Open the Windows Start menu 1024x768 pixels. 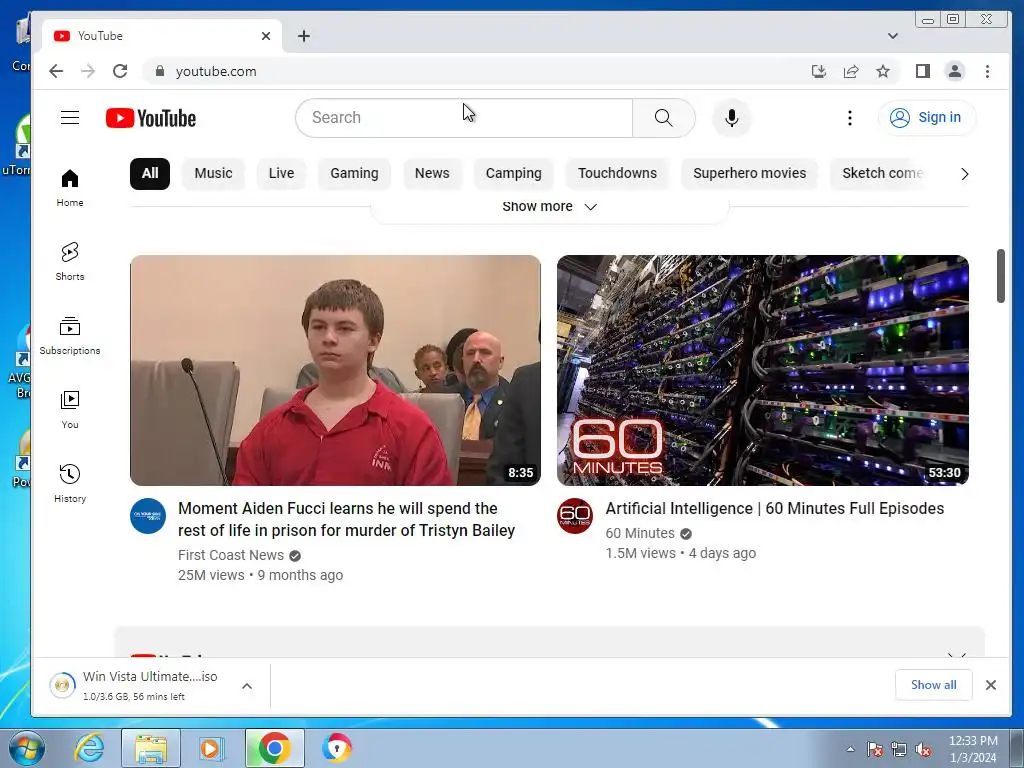point(26,748)
